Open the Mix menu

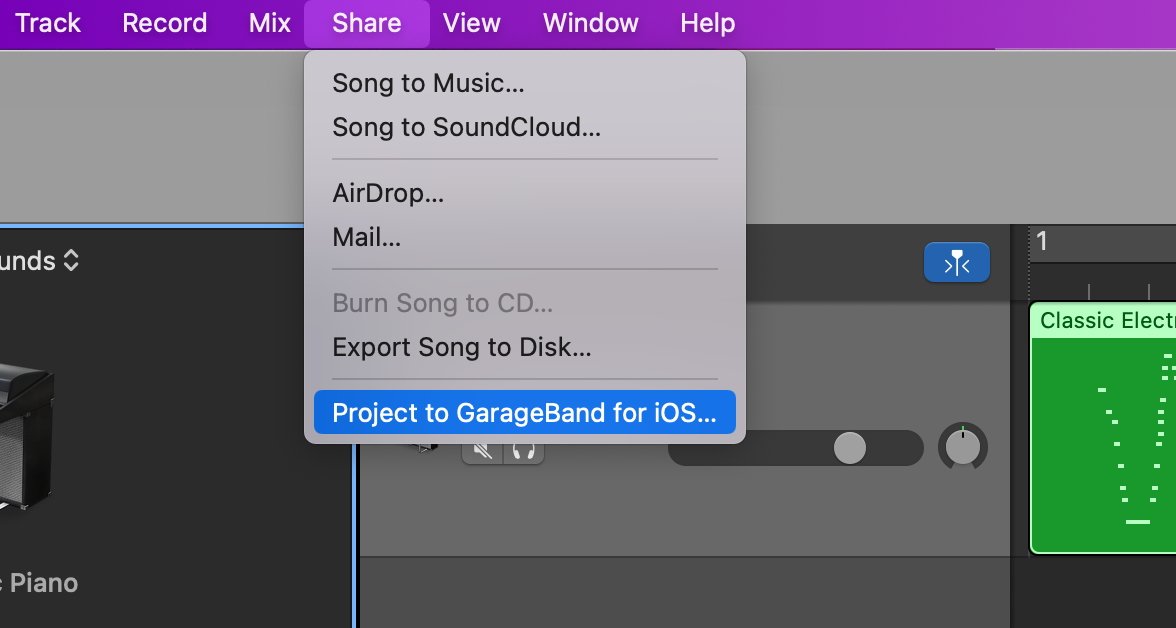pos(269,23)
